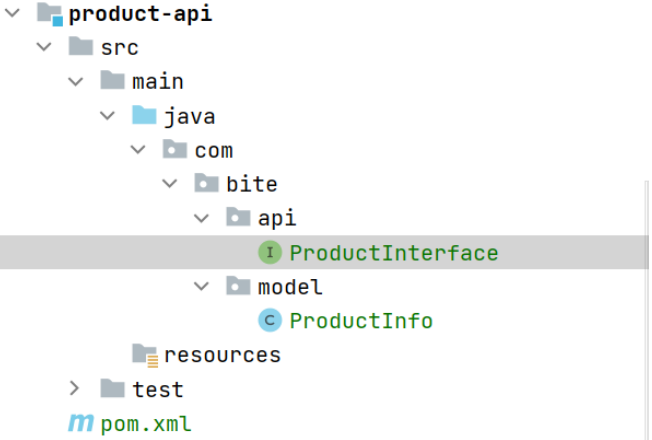Click the Maven m icon beside pom.xml
Screen dimensions: 652x440
click(x=81, y=423)
